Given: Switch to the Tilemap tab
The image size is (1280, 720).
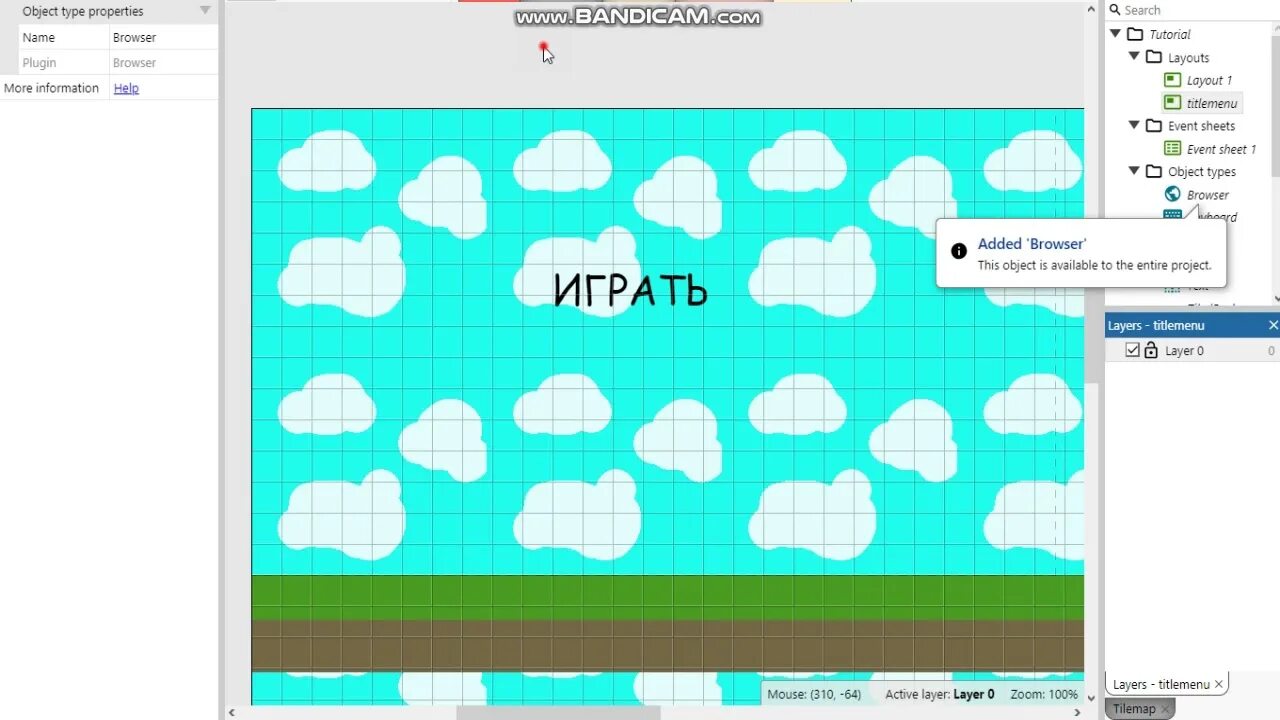Looking at the screenshot, I should point(1134,709).
